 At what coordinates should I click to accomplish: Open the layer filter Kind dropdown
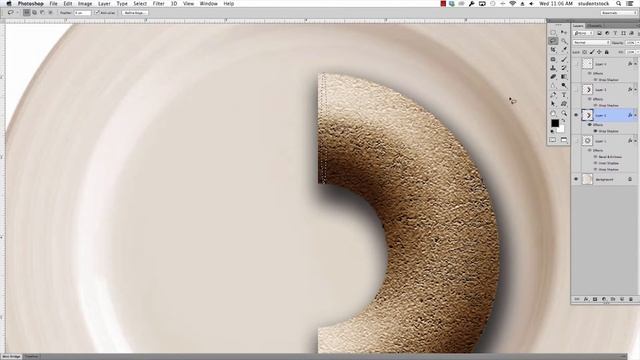583,33
